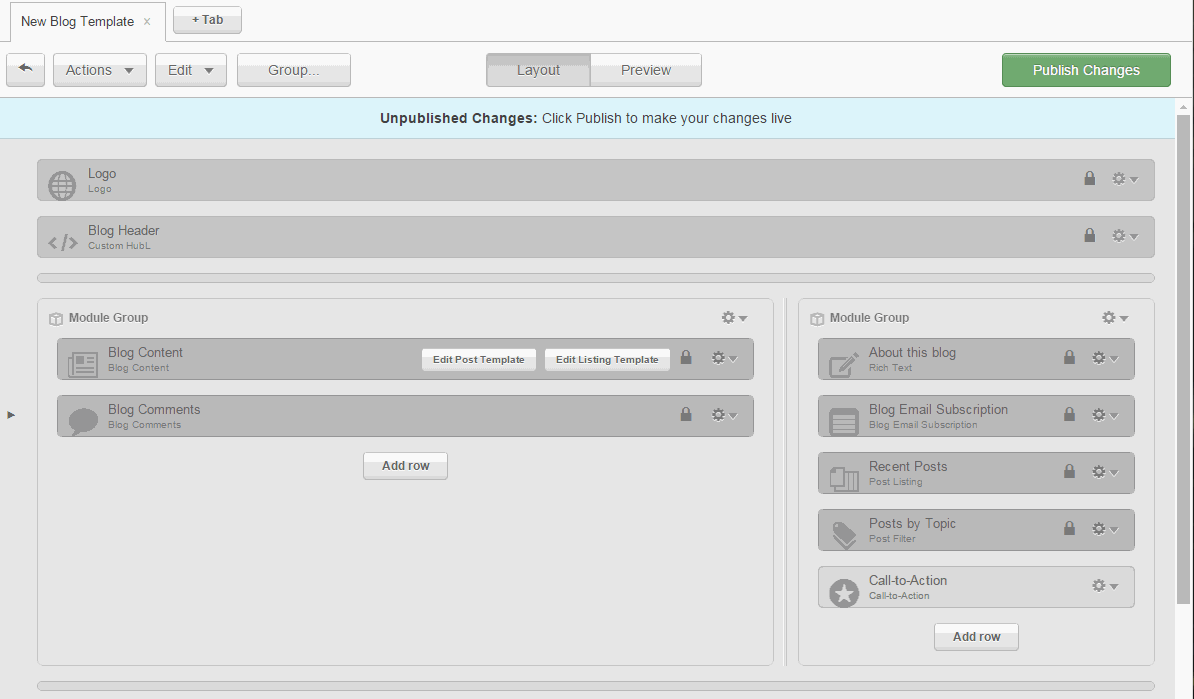The image size is (1194, 699).
Task: Click the Blog Content newspaper icon
Action: (83, 364)
